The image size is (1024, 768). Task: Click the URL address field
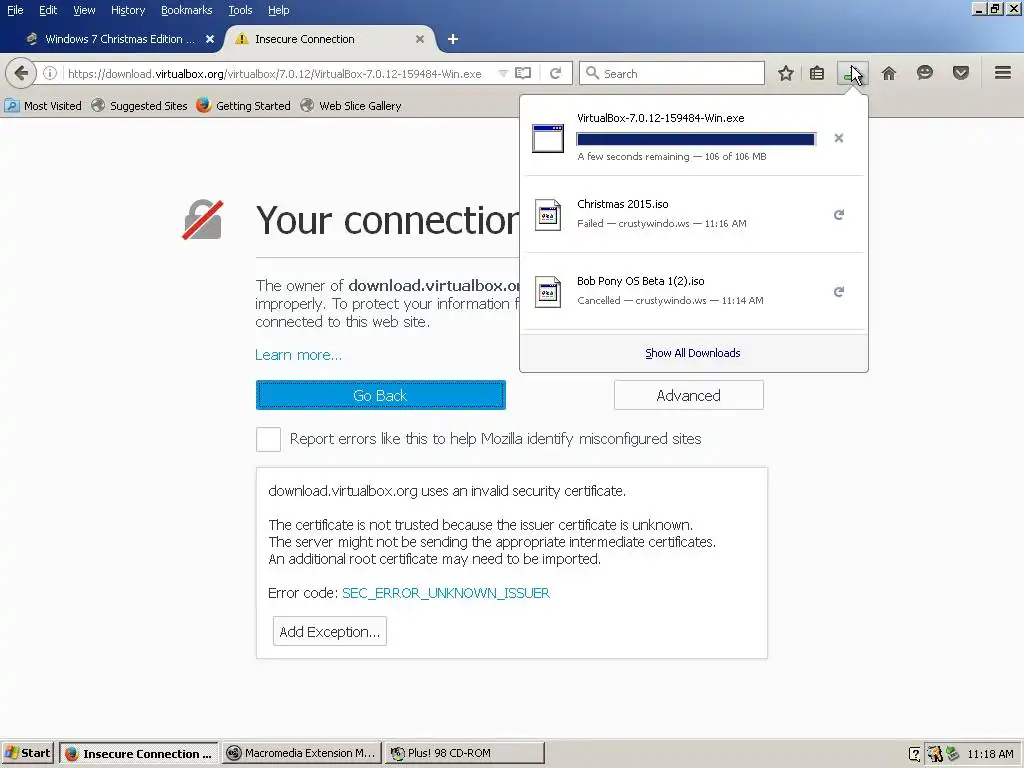coord(275,74)
